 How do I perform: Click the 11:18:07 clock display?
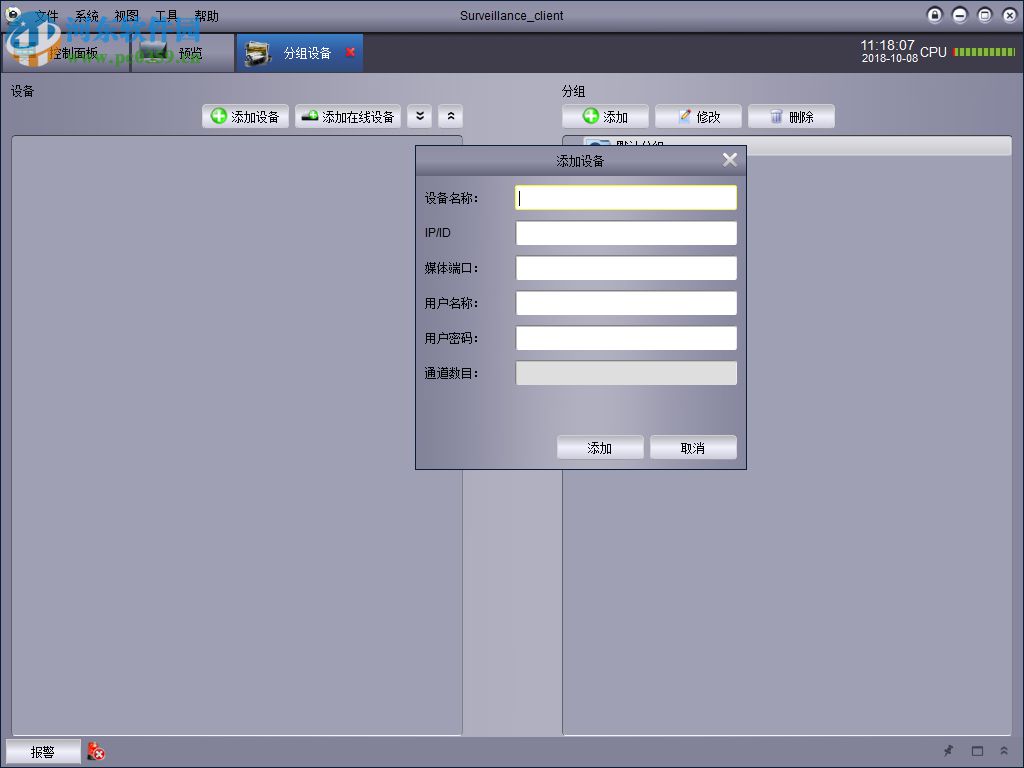[887, 45]
